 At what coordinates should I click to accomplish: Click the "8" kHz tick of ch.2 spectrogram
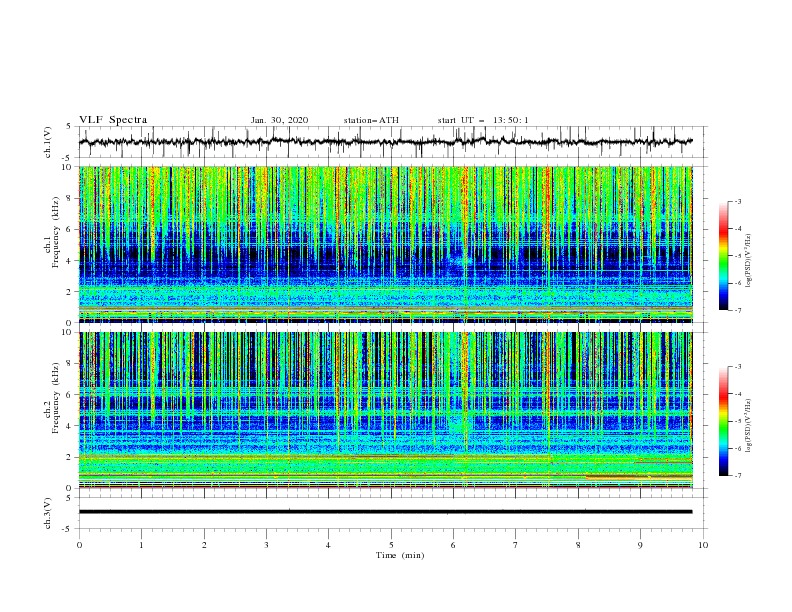tap(71, 364)
